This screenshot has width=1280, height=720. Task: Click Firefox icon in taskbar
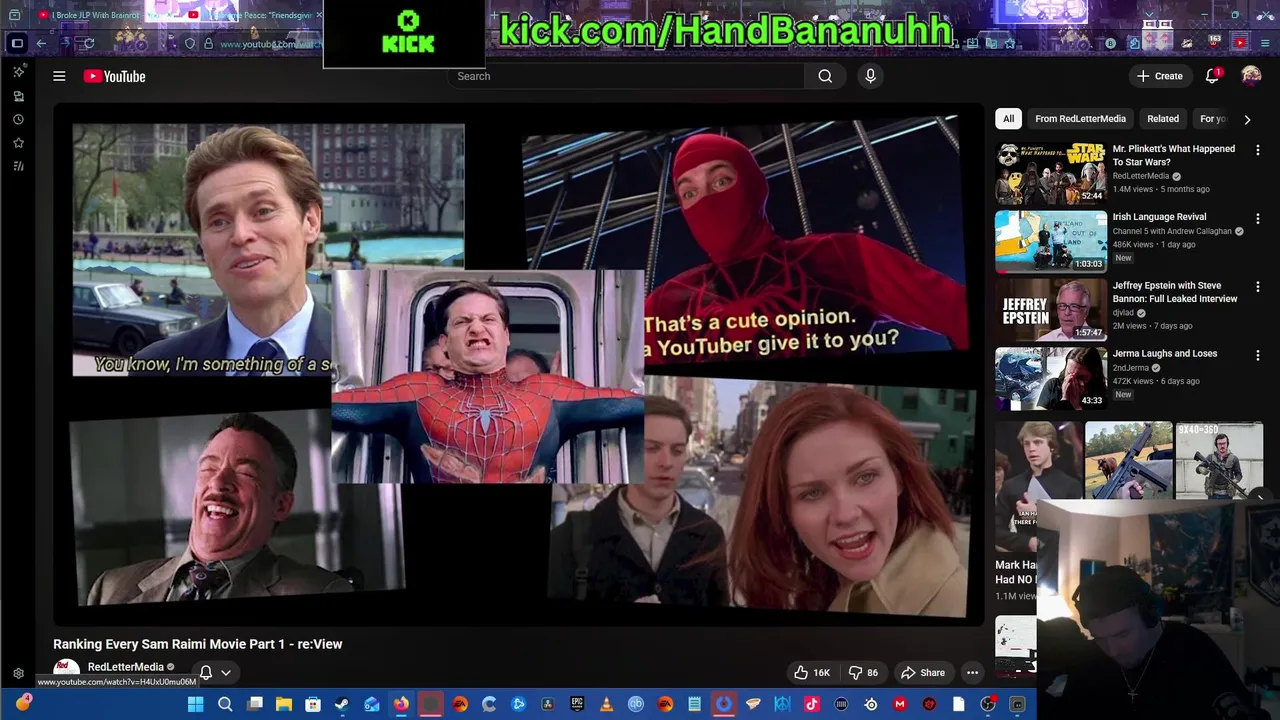click(401, 704)
